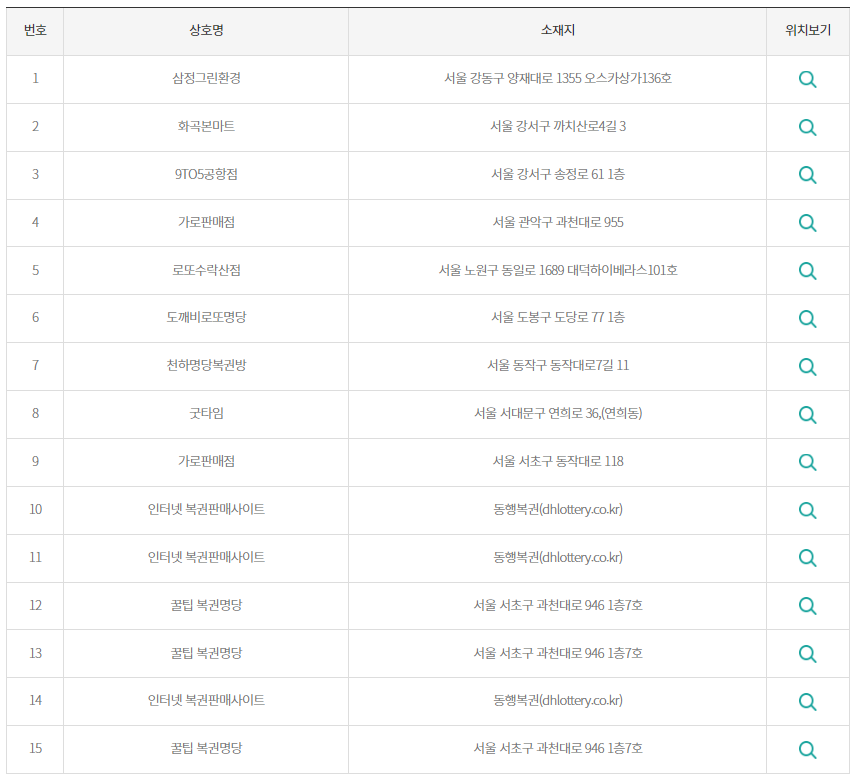Image resolution: width=855 pixels, height=779 pixels.
Task: Click row number 5 cell
Action: (35, 270)
